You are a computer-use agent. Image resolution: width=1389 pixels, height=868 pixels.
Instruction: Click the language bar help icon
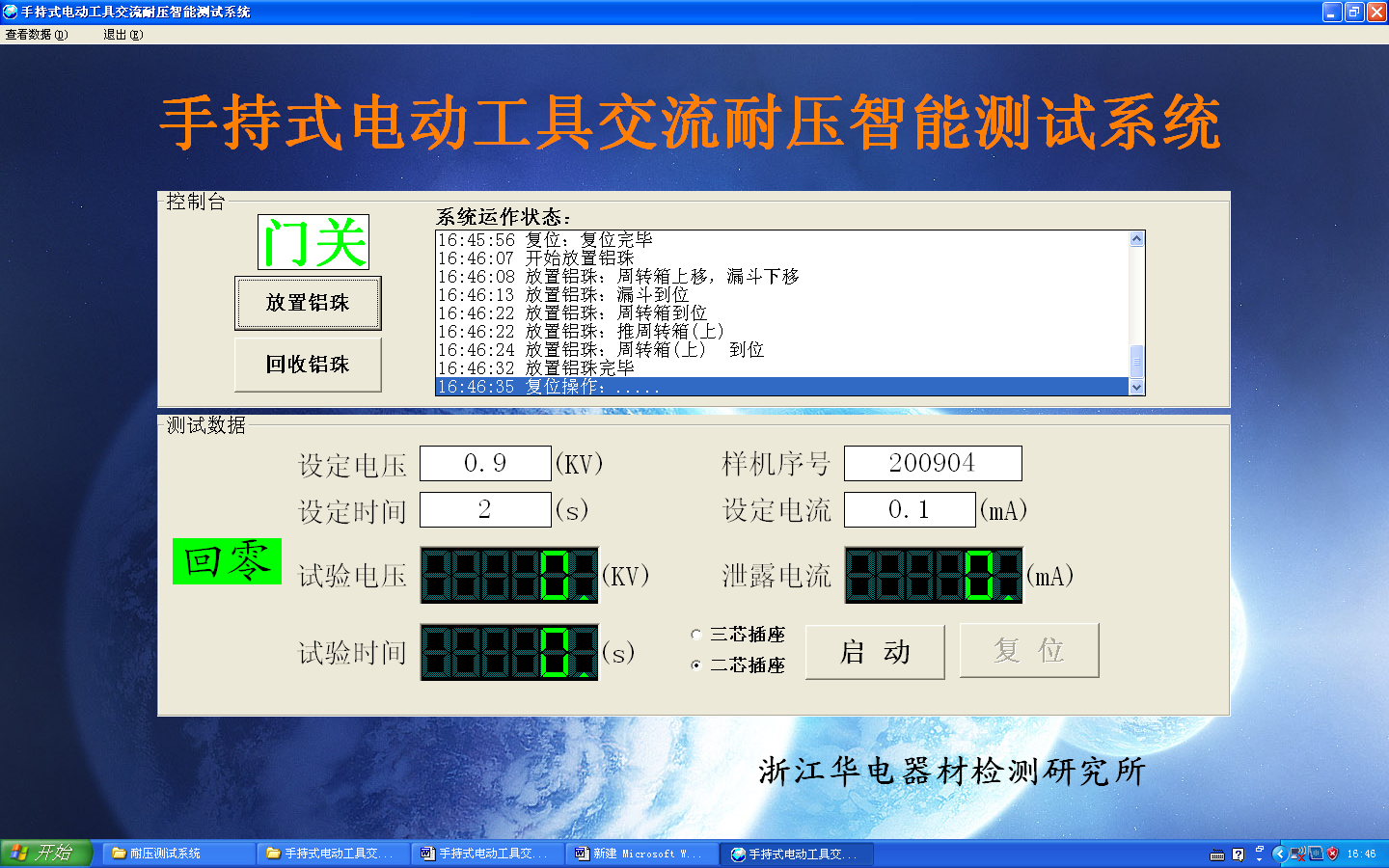pos(1239,854)
